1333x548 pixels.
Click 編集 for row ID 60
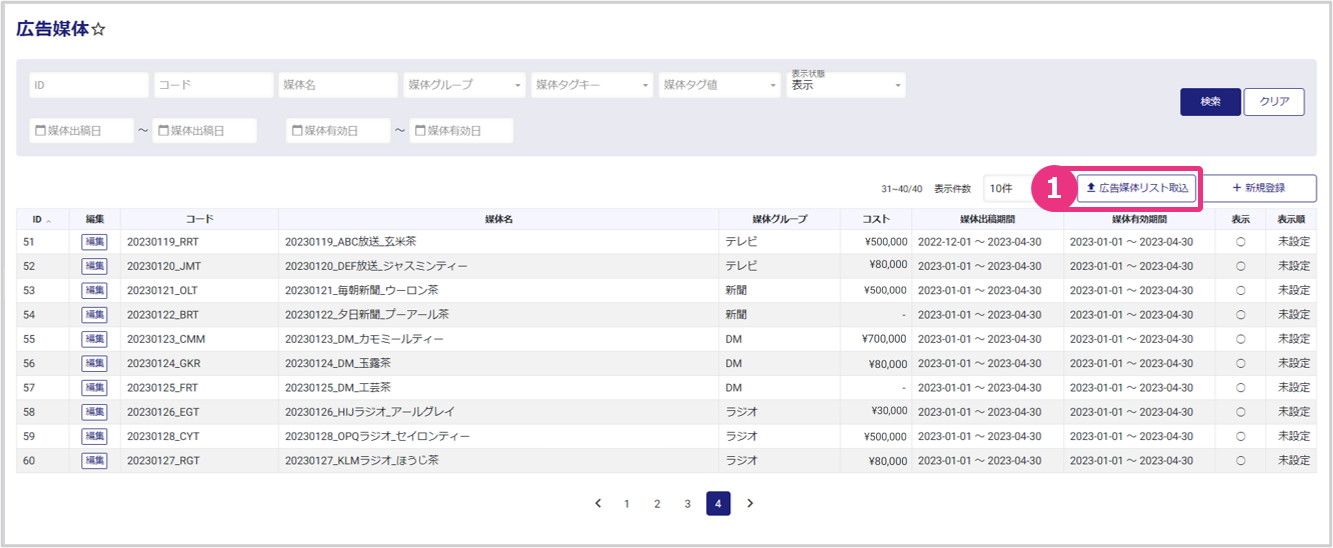(94, 461)
